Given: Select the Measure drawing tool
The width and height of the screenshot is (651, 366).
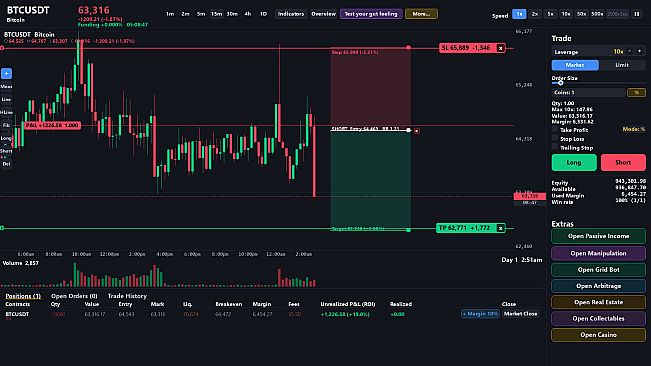Looking at the screenshot, I should [x=6, y=86].
